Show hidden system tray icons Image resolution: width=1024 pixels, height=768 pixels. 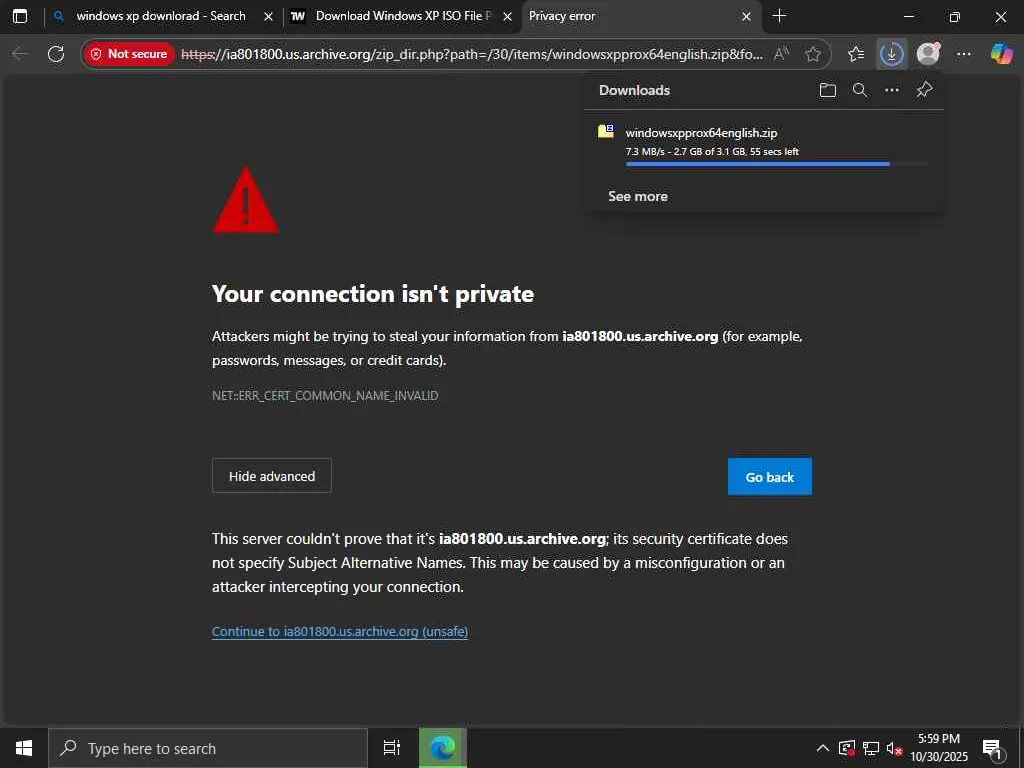coord(823,748)
